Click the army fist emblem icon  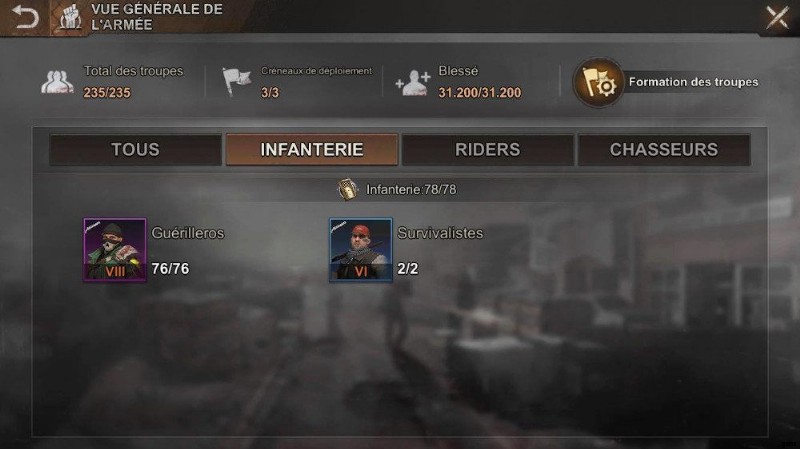click(70, 17)
